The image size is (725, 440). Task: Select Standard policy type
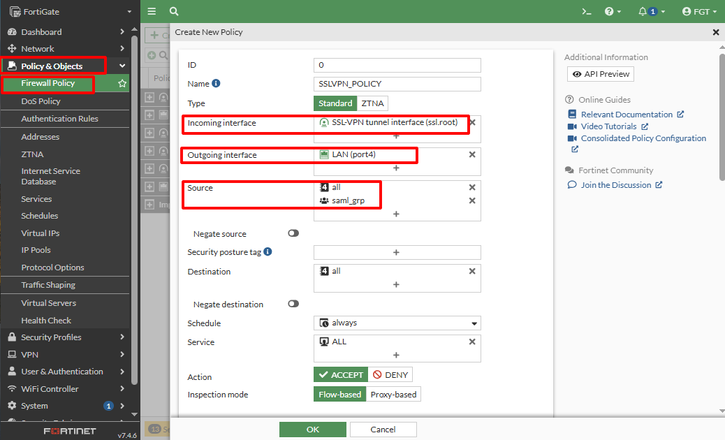click(335, 103)
